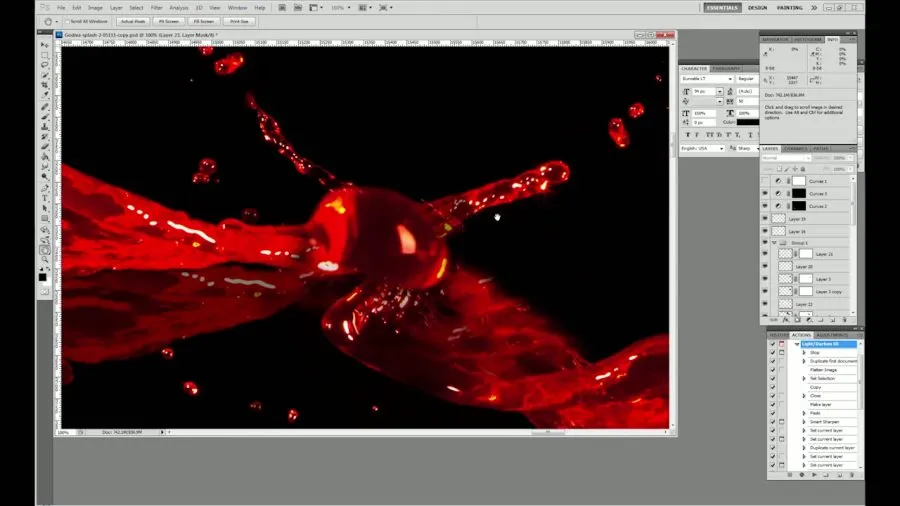Open the font family dropdown in the Character panel
The height and width of the screenshot is (506, 900).
pyautogui.click(x=706, y=78)
